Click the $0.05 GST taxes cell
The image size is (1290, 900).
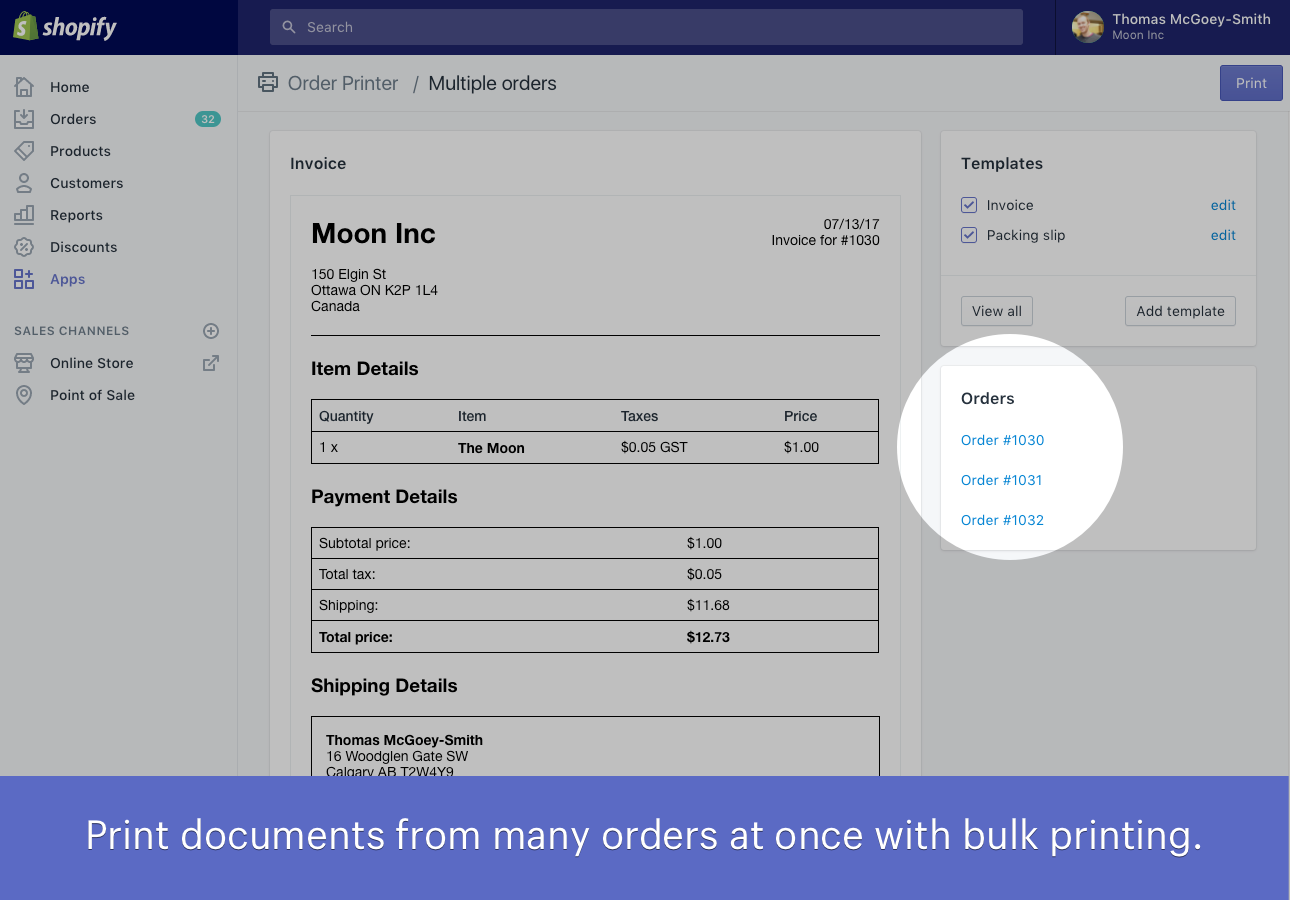pyautogui.click(x=654, y=447)
